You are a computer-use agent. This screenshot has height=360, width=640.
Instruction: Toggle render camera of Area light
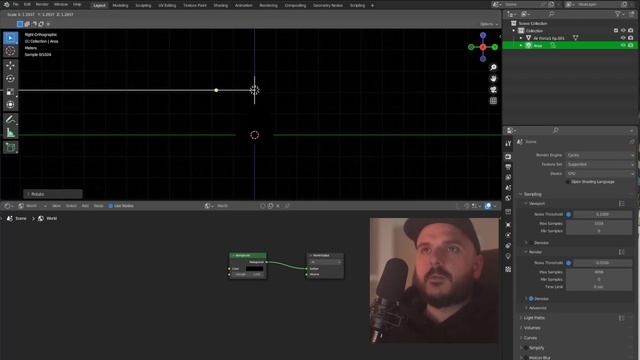tap(631, 45)
